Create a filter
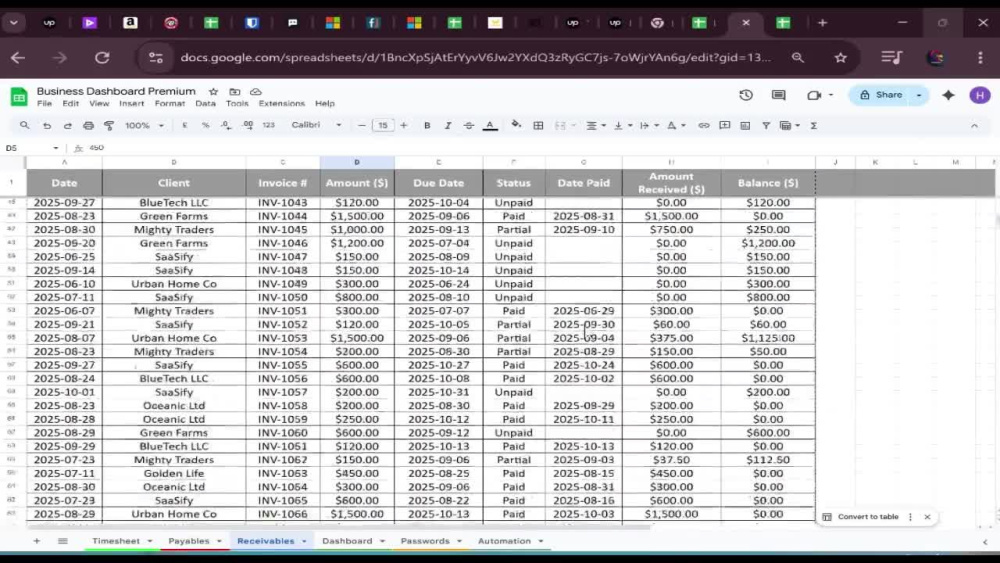Image resolution: width=1000 pixels, height=563 pixels. click(x=766, y=126)
